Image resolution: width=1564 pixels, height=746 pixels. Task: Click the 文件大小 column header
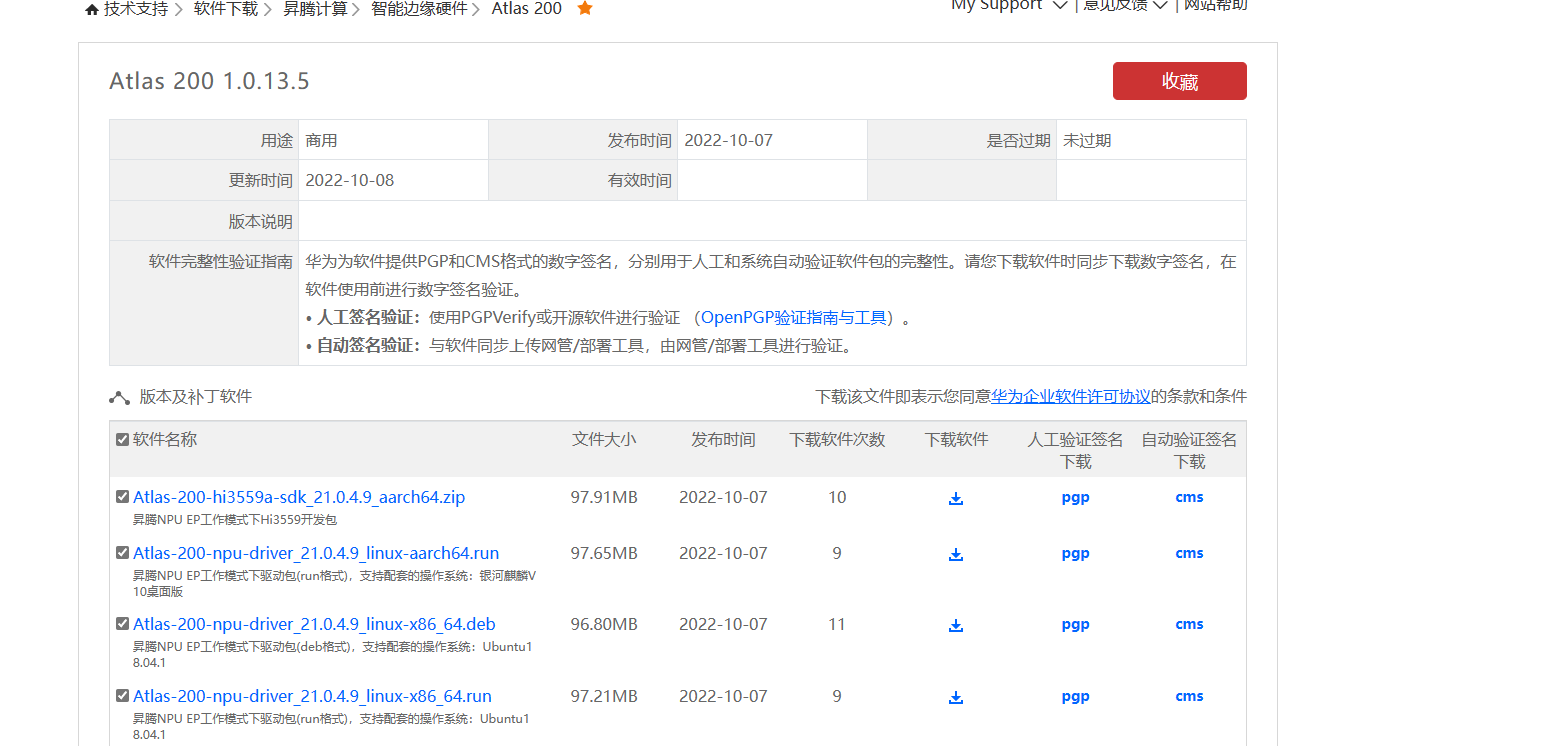pos(604,440)
